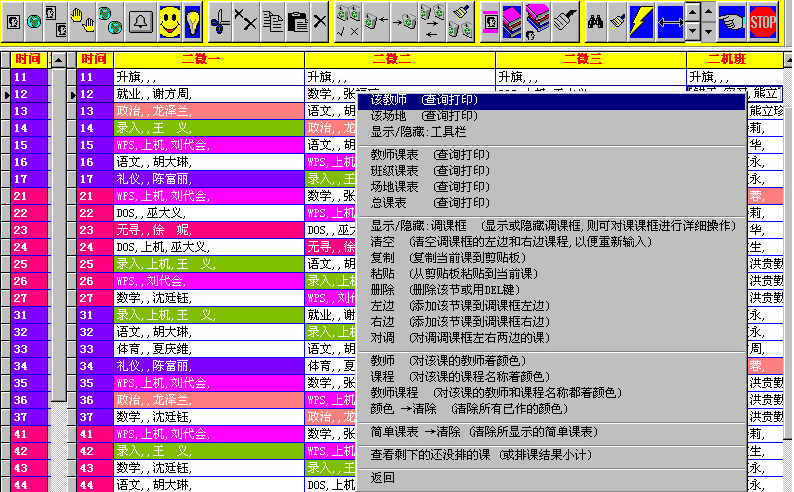Image resolution: width=794 pixels, height=492 pixels.
Task: Choose 复制 from the context menu
Action: point(382,257)
